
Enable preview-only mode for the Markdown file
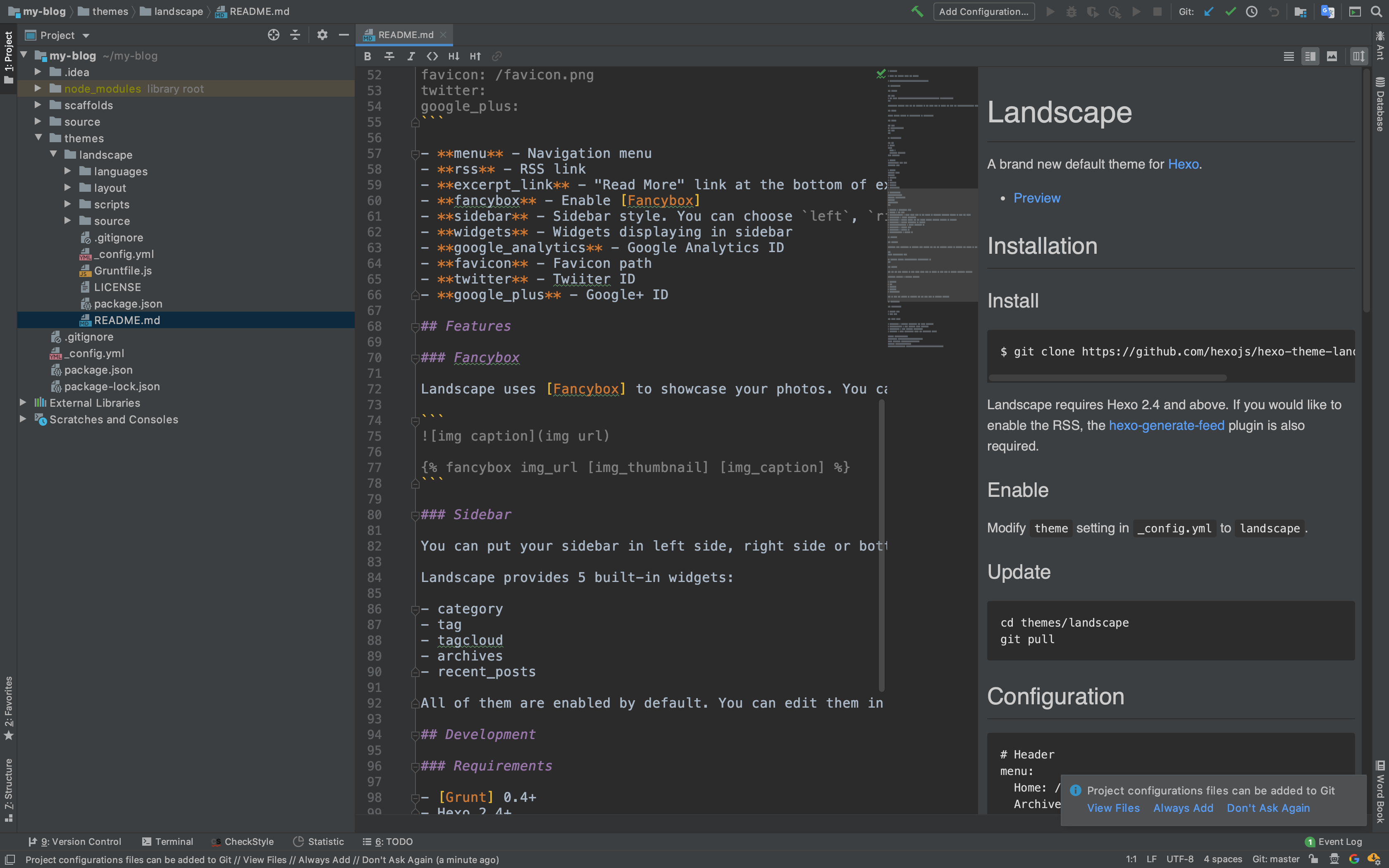[1332, 56]
